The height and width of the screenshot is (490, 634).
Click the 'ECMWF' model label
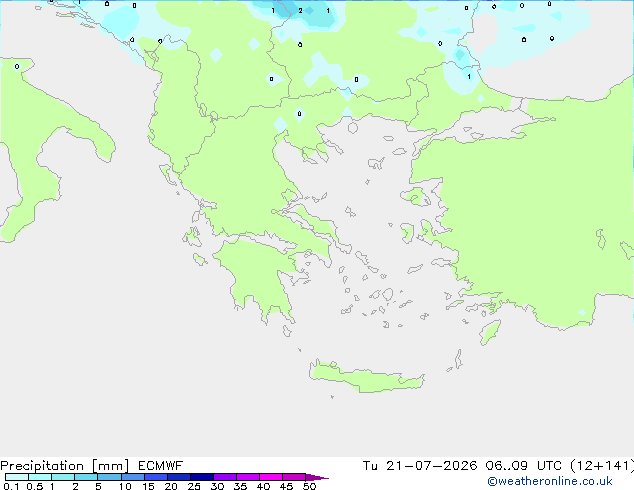coord(161,466)
